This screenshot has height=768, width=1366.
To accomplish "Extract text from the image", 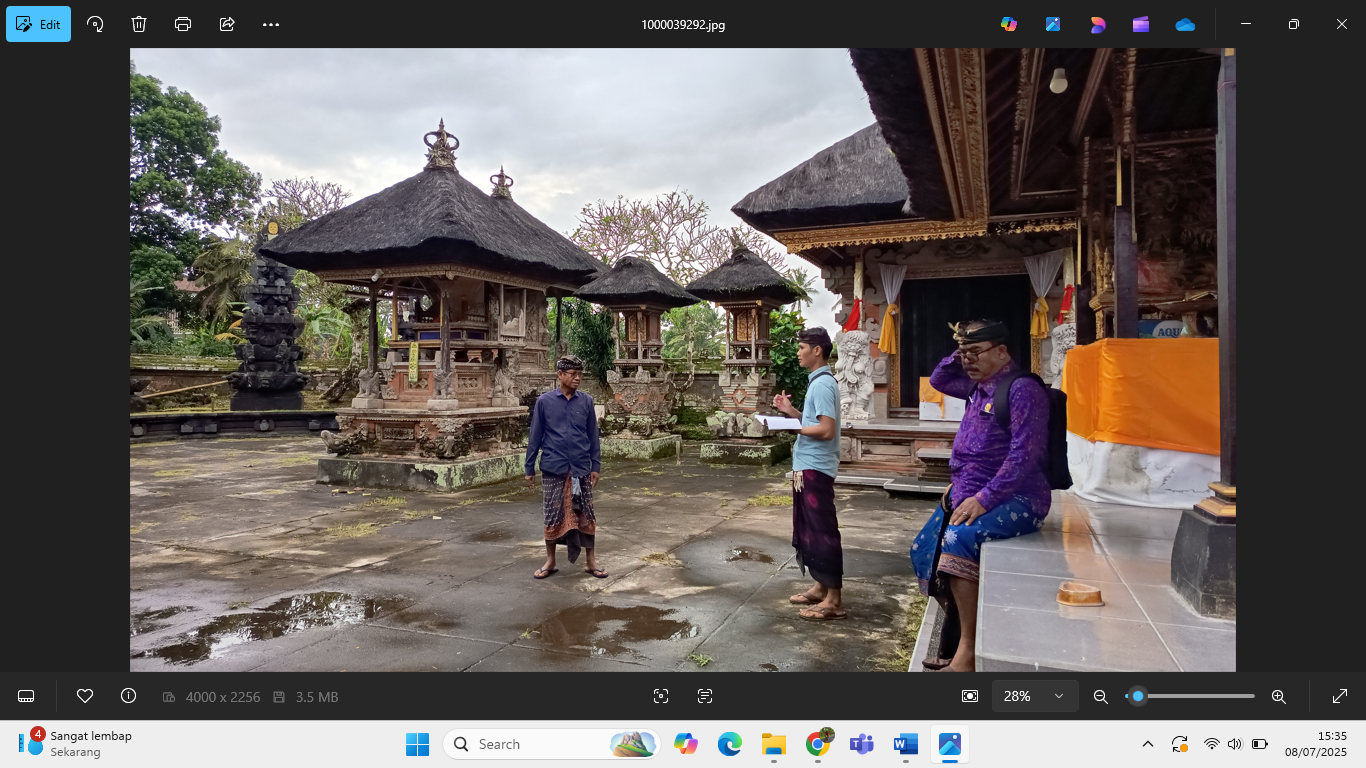I will 707,695.
